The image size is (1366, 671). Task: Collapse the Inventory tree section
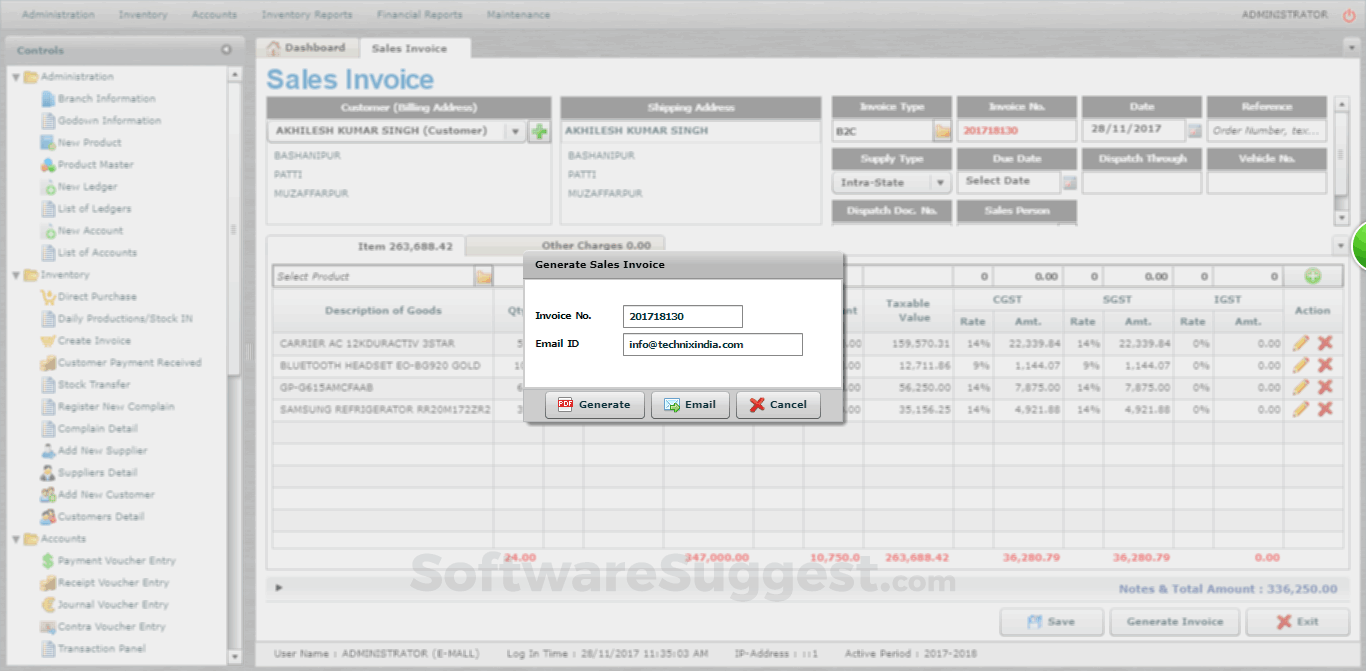click(16, 274)
